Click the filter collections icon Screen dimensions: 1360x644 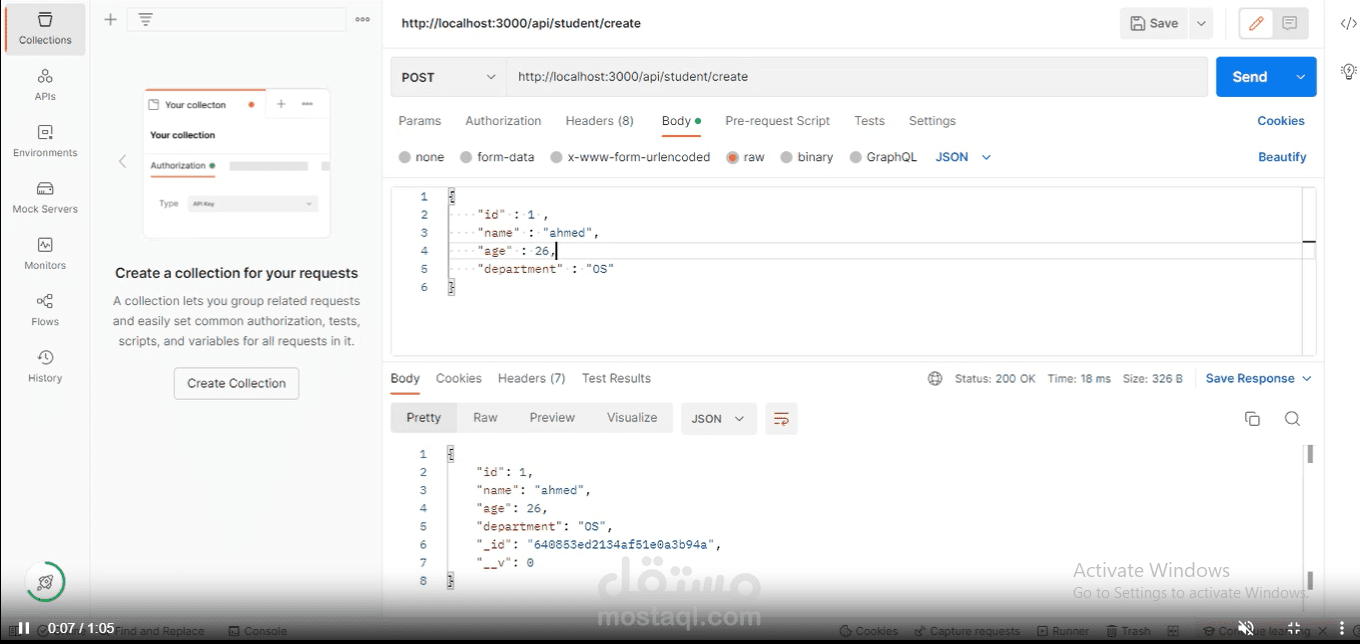(x=145, y=20)
